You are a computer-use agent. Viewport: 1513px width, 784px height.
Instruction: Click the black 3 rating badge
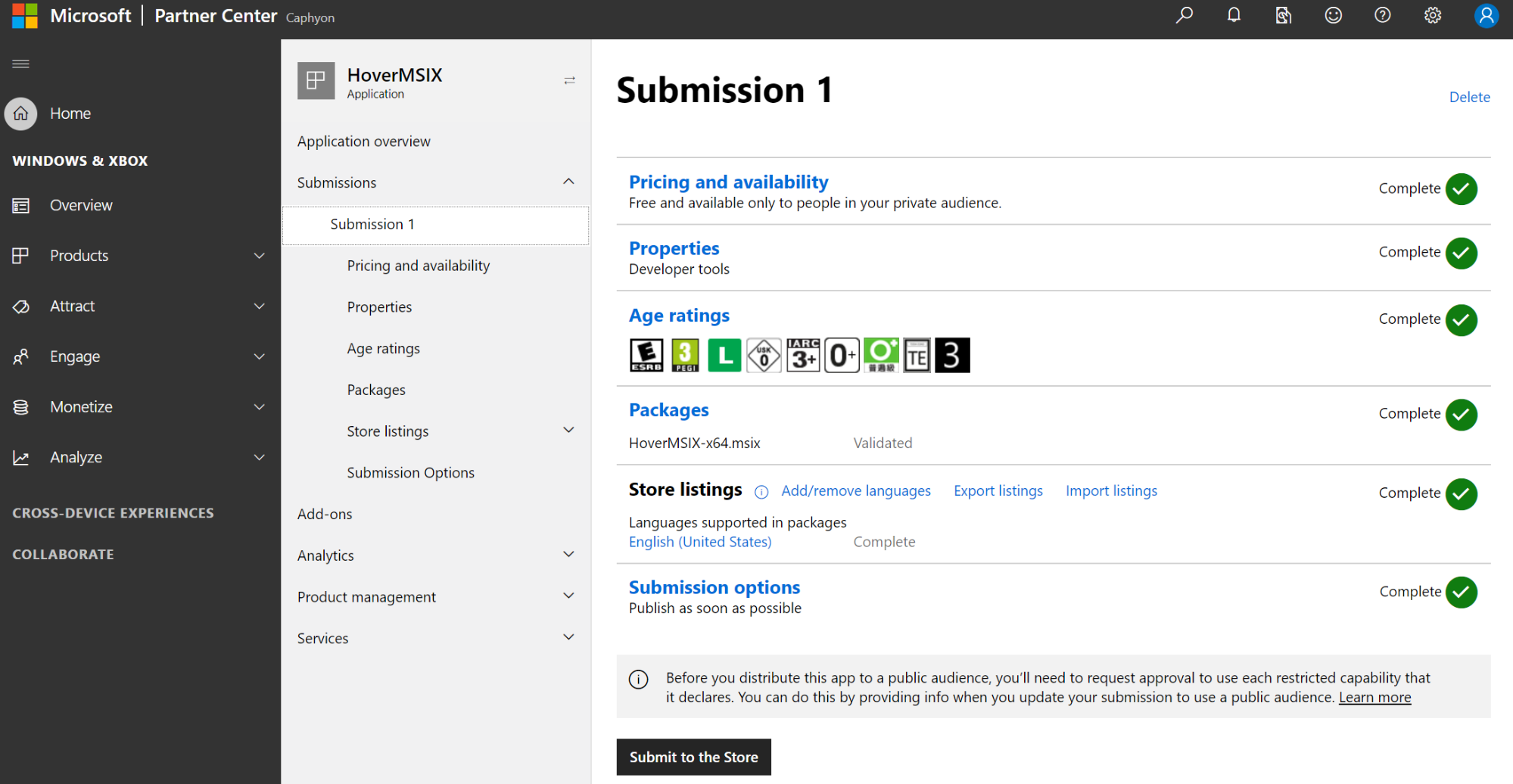(x=952, y=355)
